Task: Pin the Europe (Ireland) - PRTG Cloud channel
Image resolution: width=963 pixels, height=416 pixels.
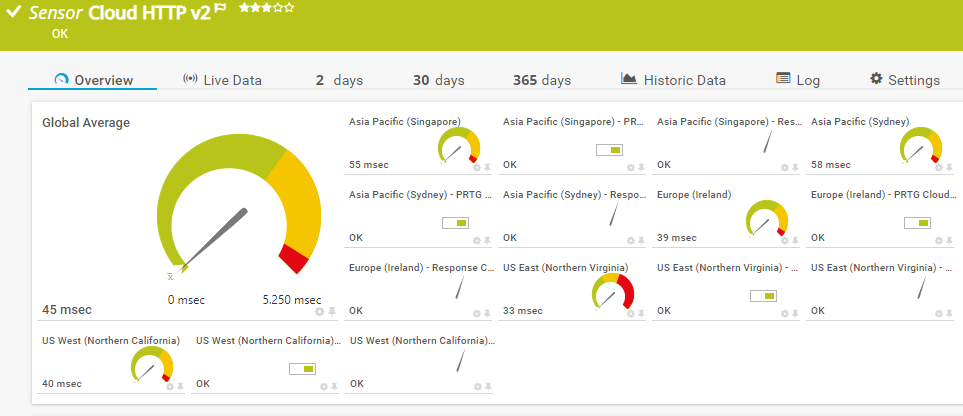Action: (949, 240)
